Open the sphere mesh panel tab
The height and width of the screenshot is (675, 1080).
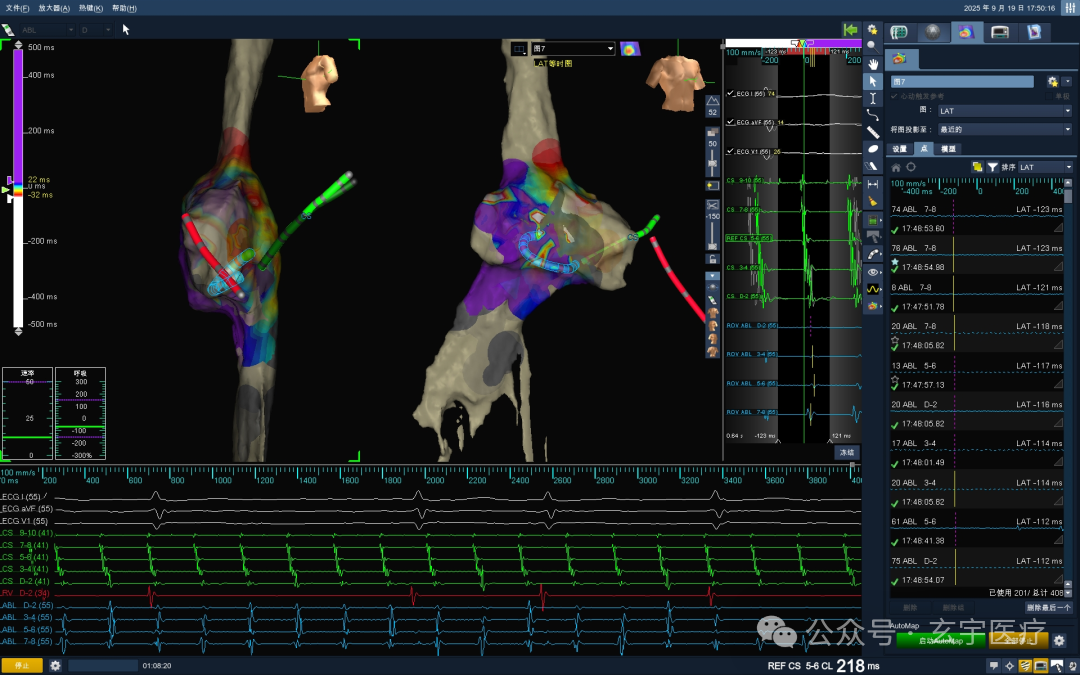point(933,32)
